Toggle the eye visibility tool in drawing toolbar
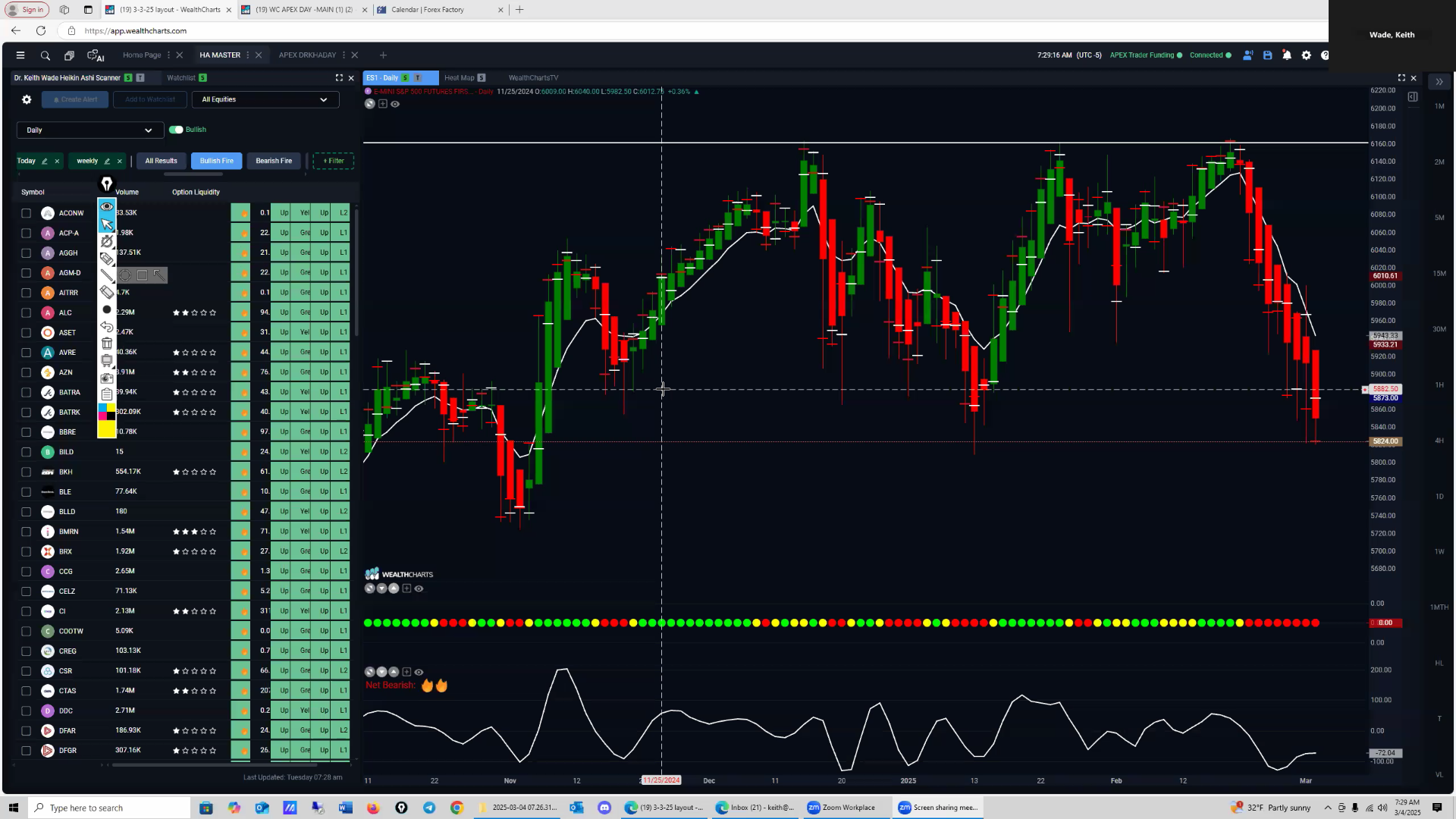The width and height of the screenshot is (1456, 819). [107, 206]
